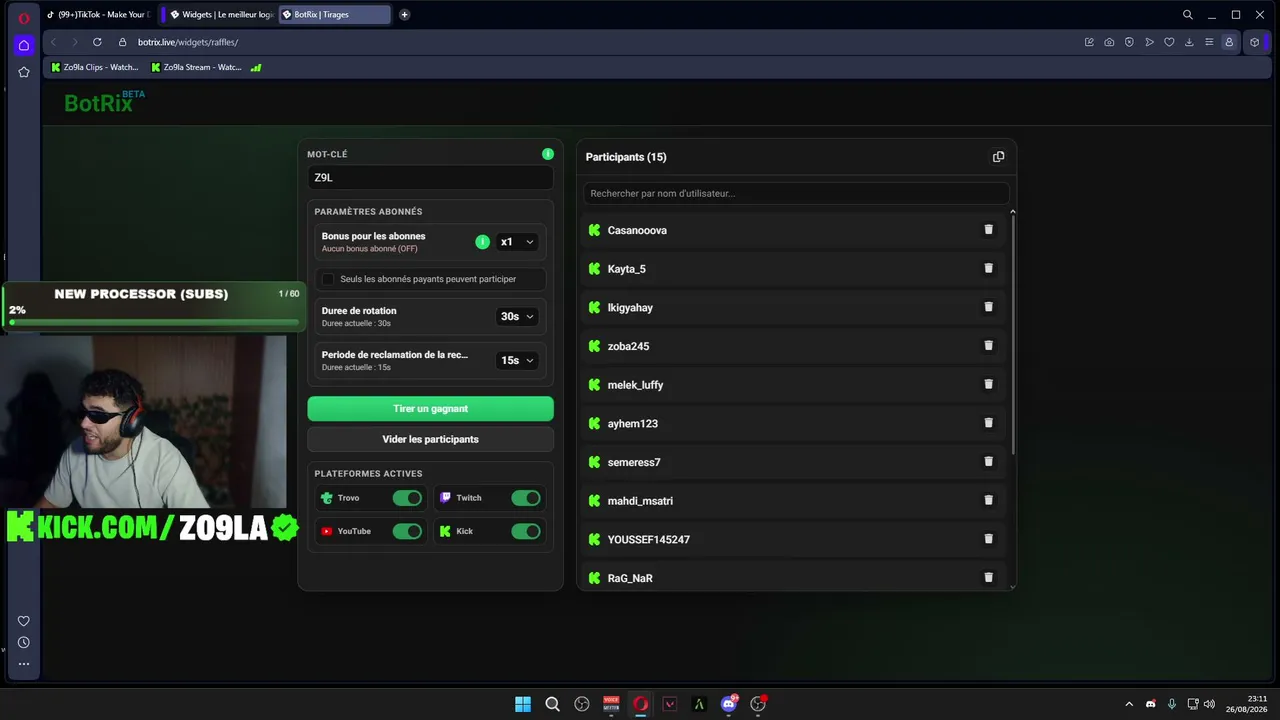Click the Tirer un gagnant button
This screenshot has width=1280, height=720.
[430, 408]
